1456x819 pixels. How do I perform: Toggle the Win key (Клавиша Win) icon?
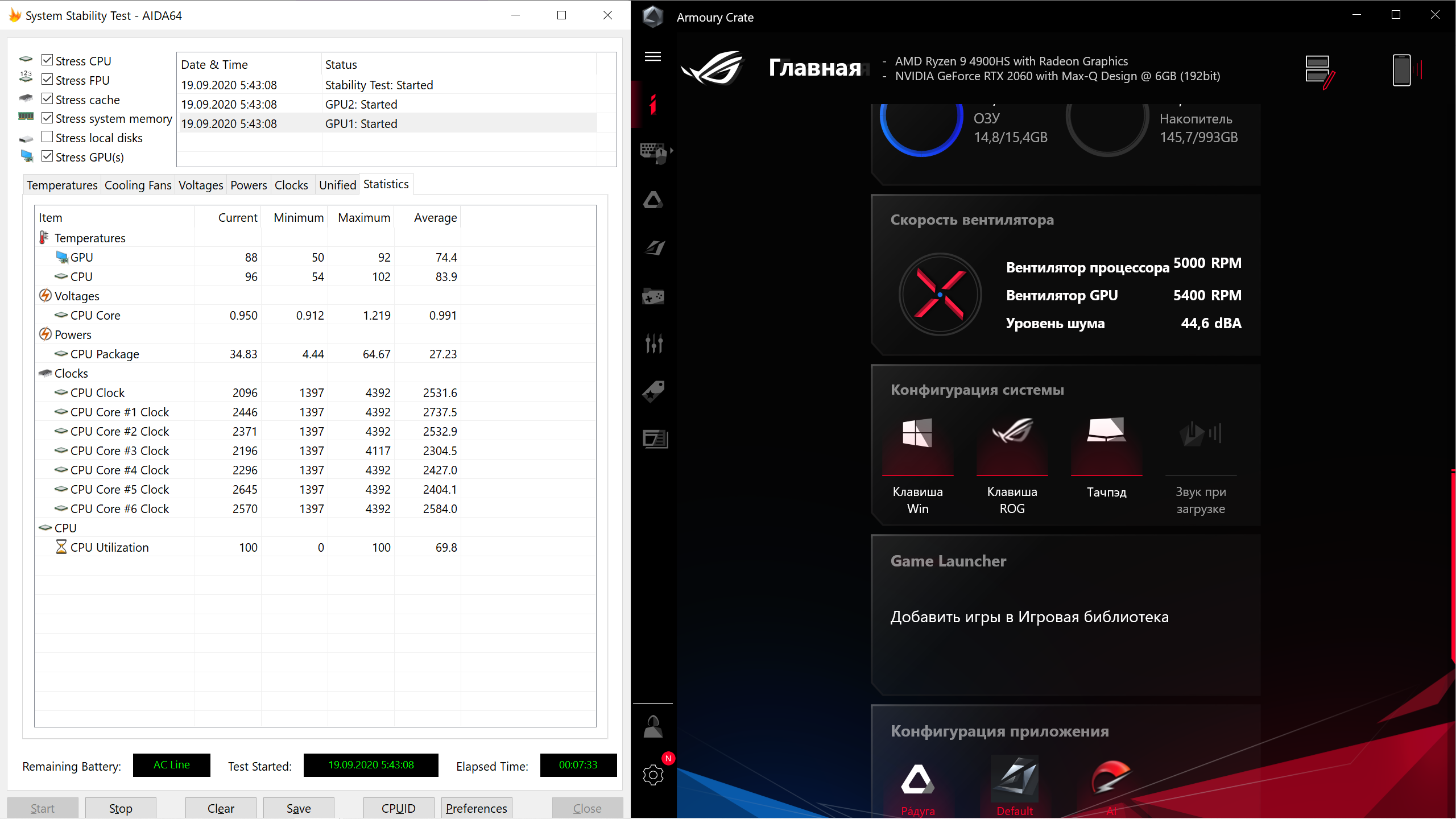pyautogui.click(x=917, y=433)
